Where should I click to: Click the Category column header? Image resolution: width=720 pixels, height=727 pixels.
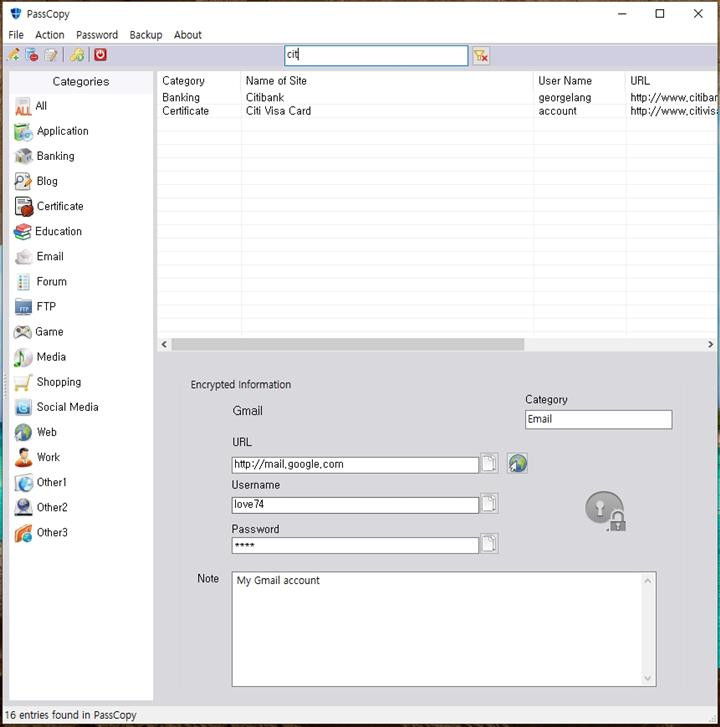point(199,81)
